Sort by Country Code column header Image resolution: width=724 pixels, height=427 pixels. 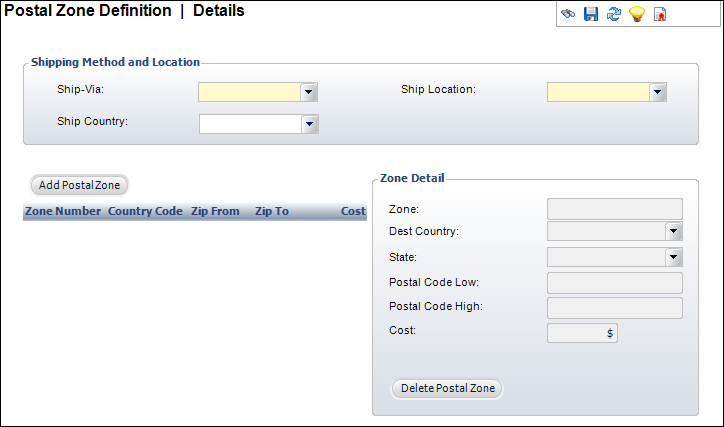[x=145, y=212]
